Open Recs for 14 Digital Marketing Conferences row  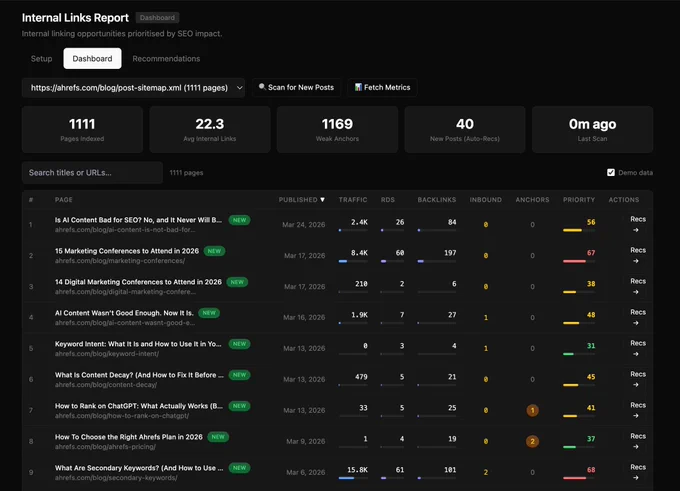point(638,286)
